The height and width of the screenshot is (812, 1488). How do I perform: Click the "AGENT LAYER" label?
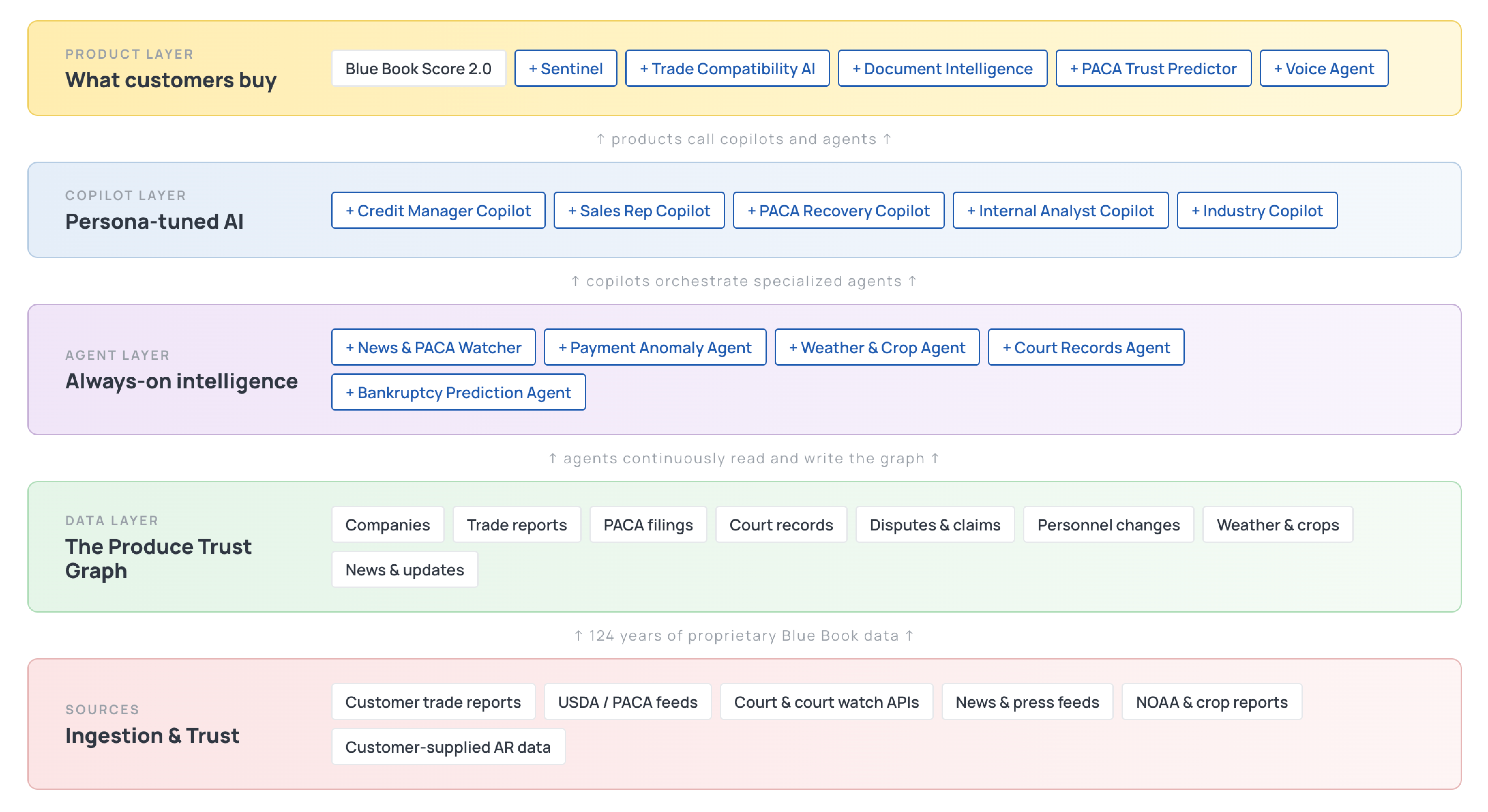pyautogui.click(x=117, y=355)
